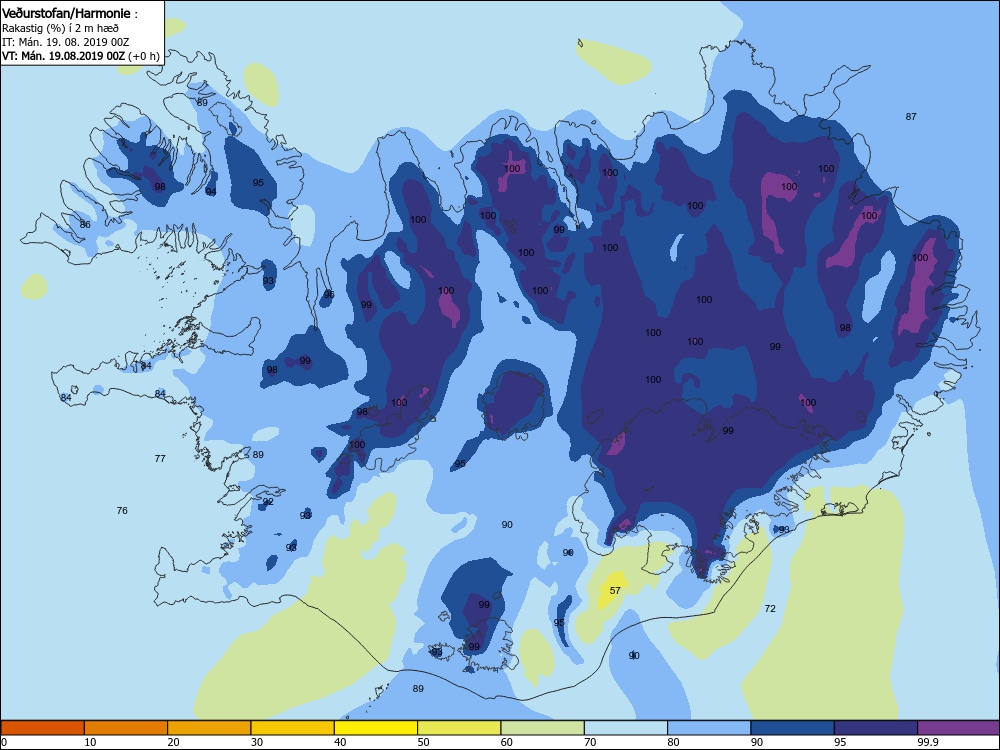Click the yellow-green 50–60 legend swatch
1000x750 pixels.
pyautogui.click(x=459, y=728)
